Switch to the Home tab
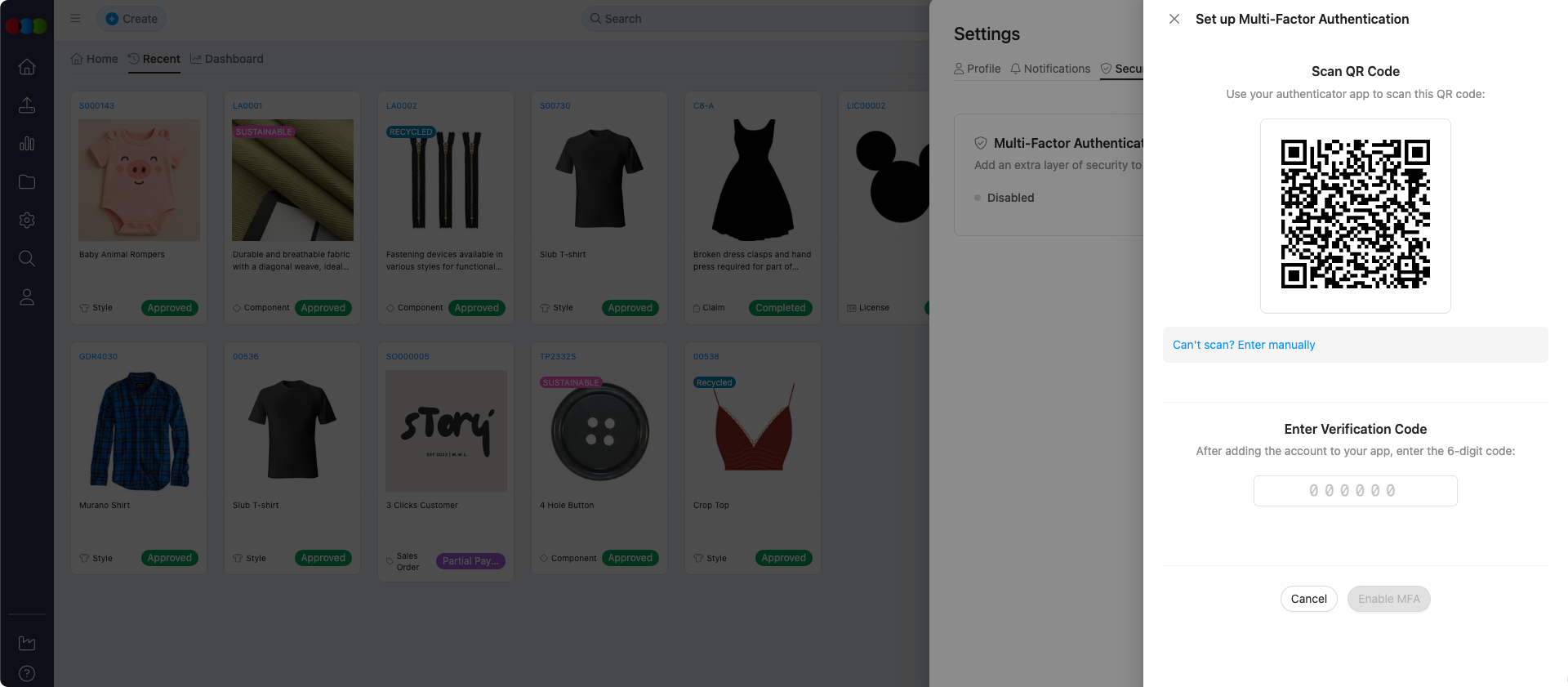1568x687 pixels. coord(95,59)
